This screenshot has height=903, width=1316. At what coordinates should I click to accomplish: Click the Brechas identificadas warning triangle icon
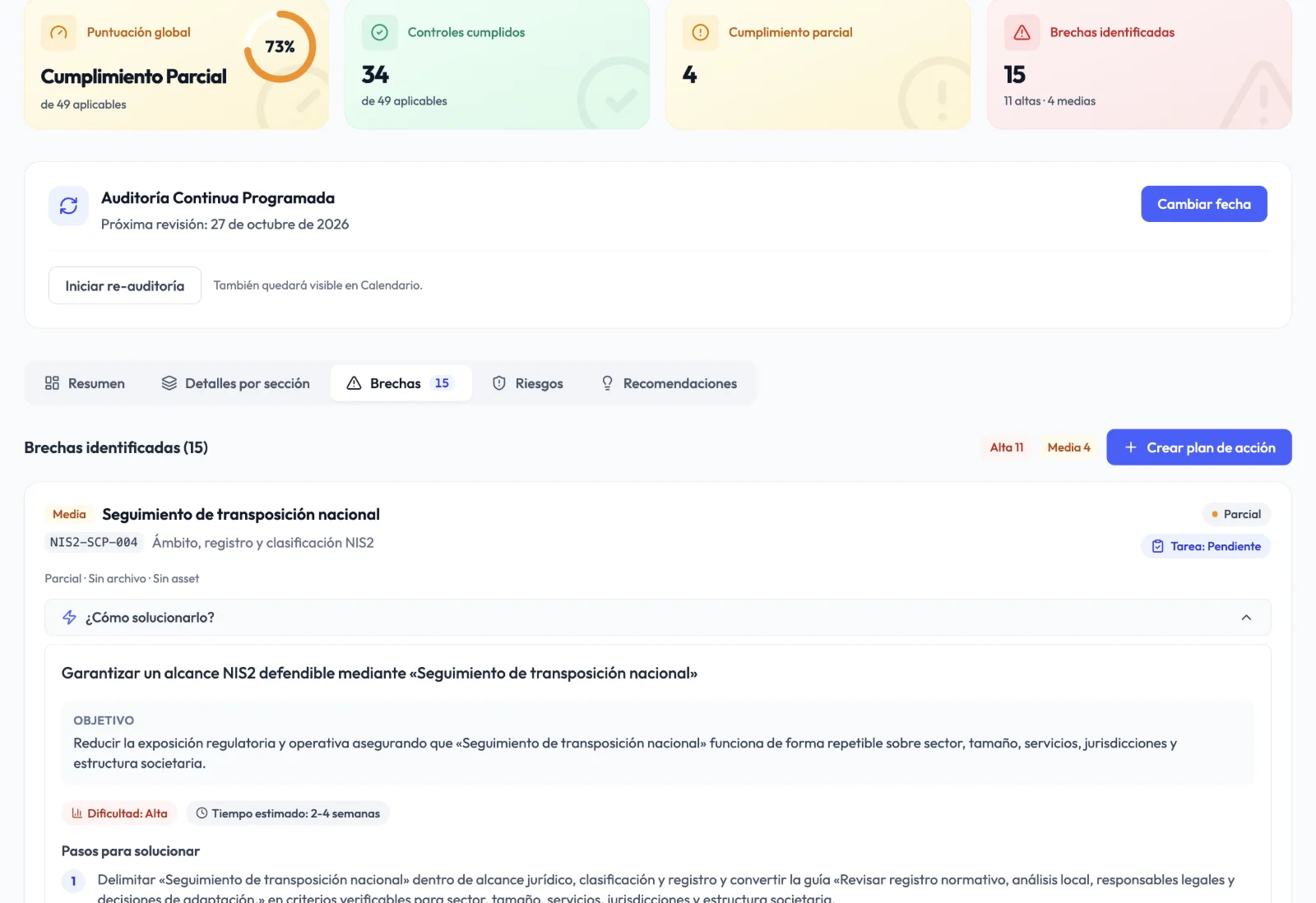point(1022,33)
